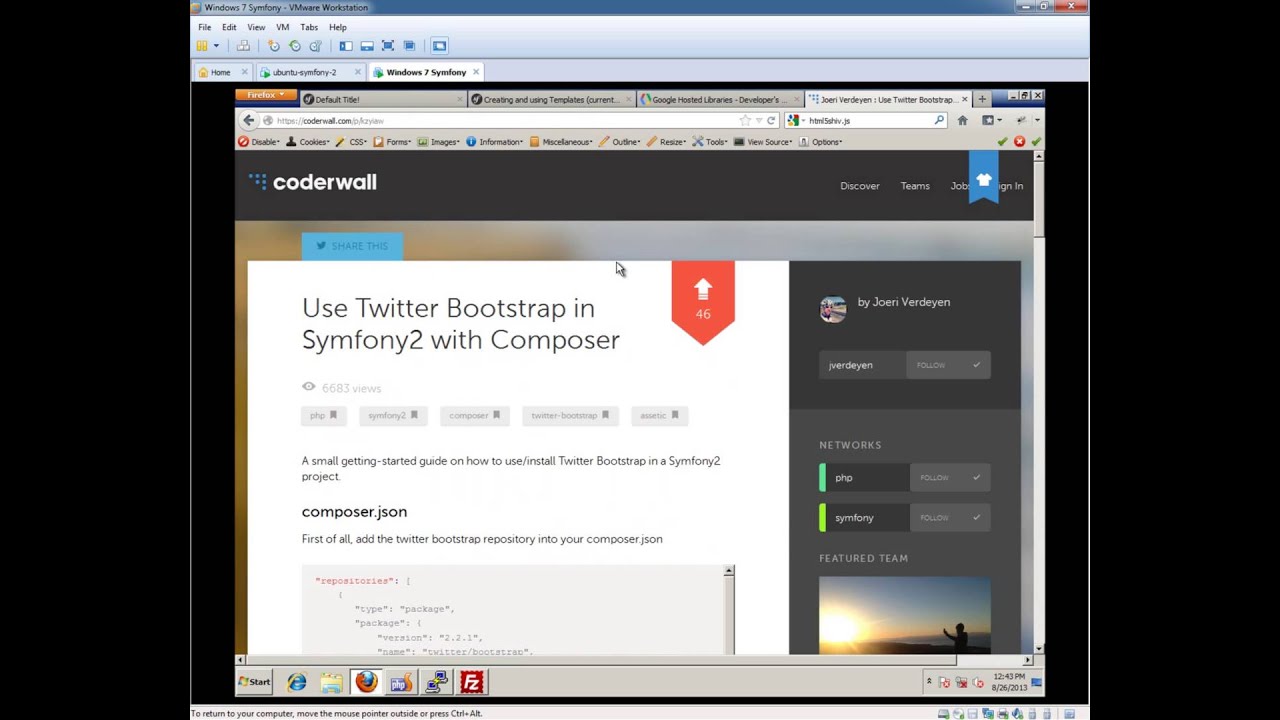Go to Firefox home page icon
This screenshot has height=720, width=1280.
tap(962, 121)
